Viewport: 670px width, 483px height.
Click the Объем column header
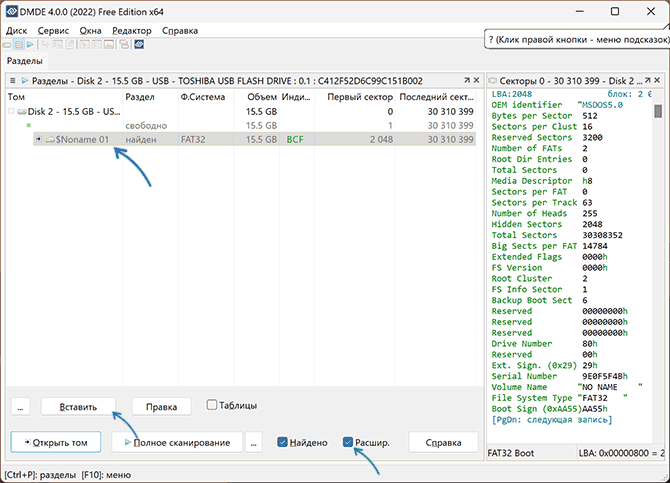coord(256,97)
